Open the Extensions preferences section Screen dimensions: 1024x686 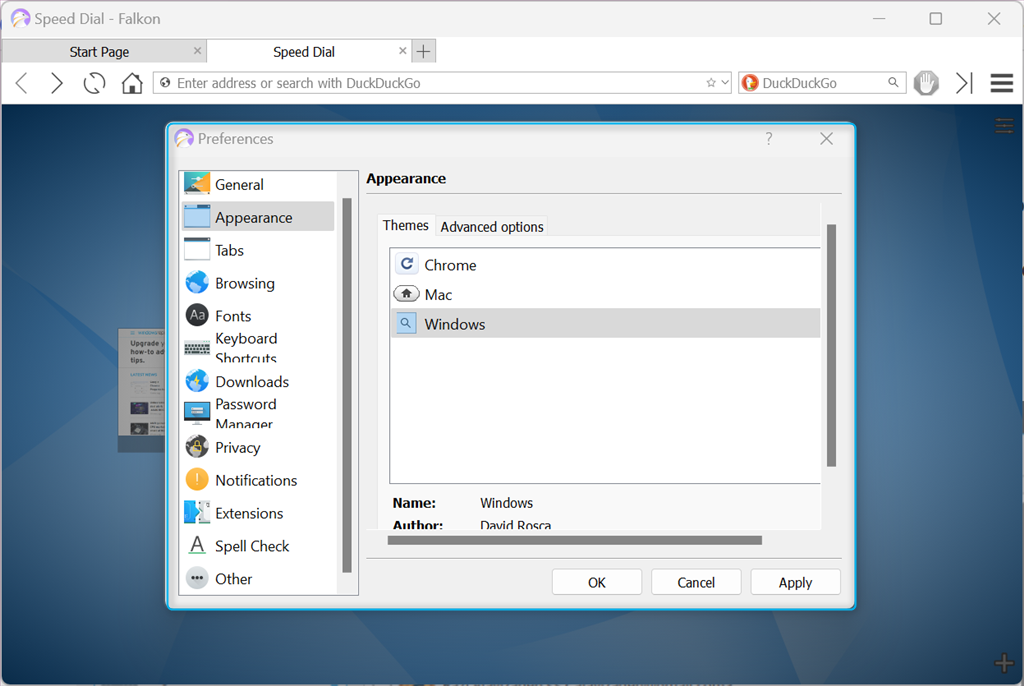258,513
